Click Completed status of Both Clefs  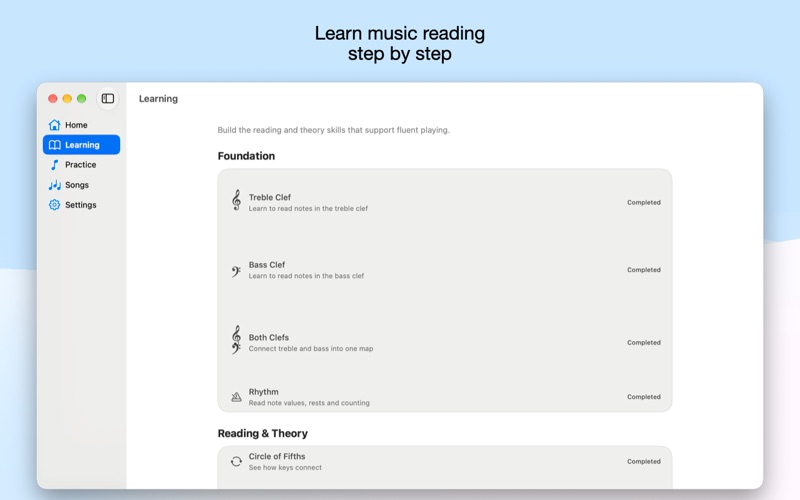pyautogui.click(x=644, y=343)
